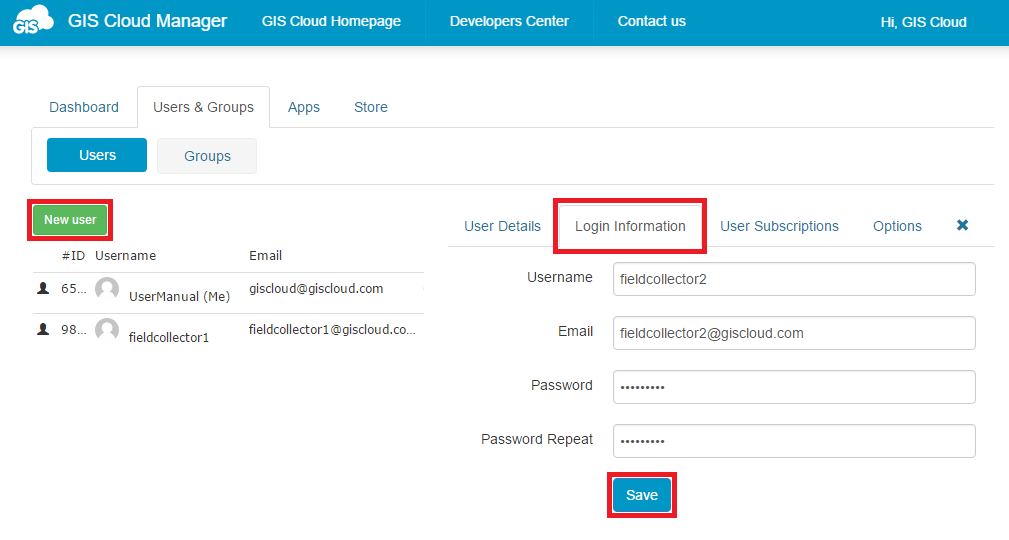
Task: Switch to the Dashboard tab
Action: (84, 107)
